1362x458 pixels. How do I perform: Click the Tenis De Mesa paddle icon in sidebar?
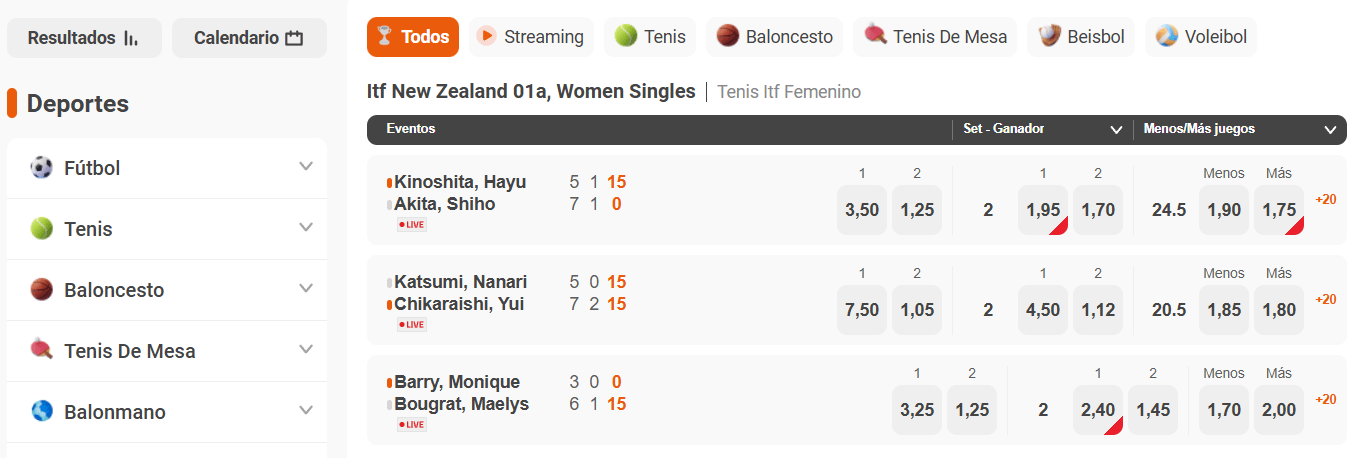(x=41, y=351)
